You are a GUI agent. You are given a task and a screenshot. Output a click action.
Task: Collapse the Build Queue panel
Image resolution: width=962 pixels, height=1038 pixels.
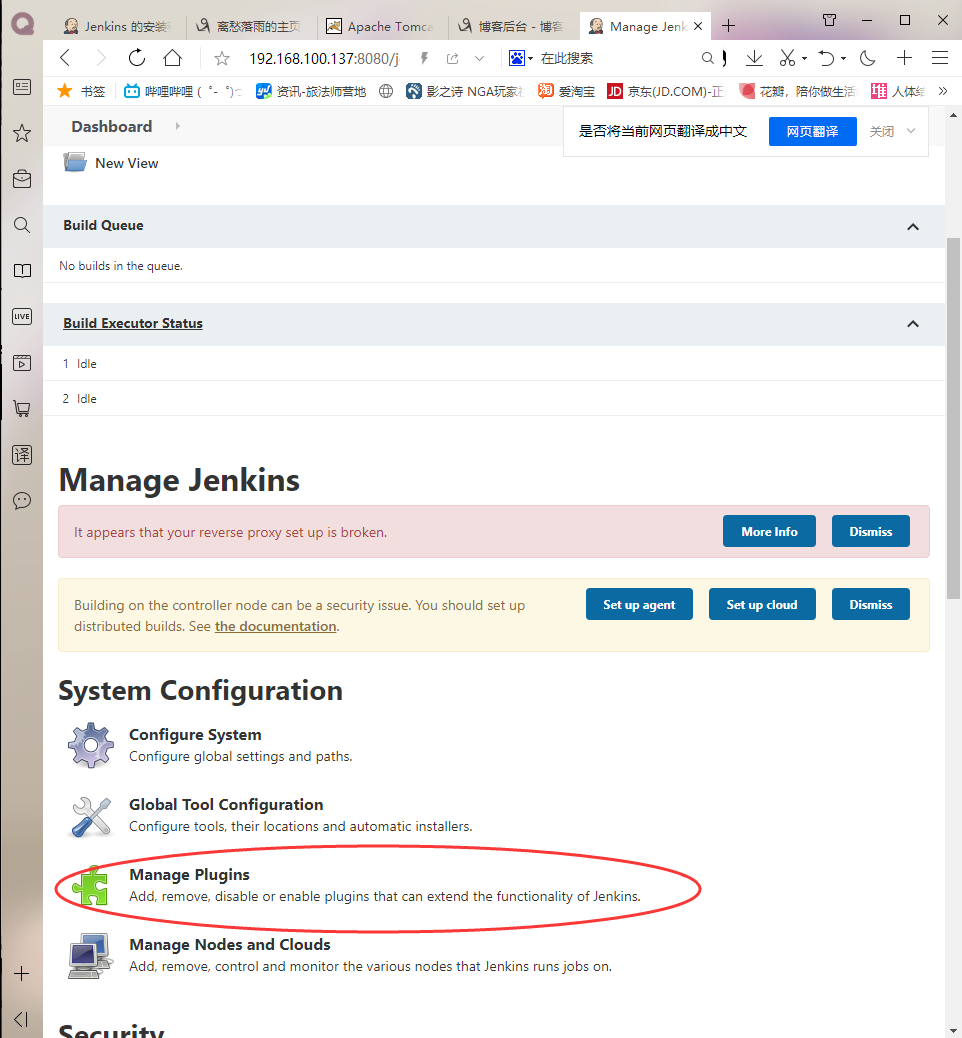(913, 226)
